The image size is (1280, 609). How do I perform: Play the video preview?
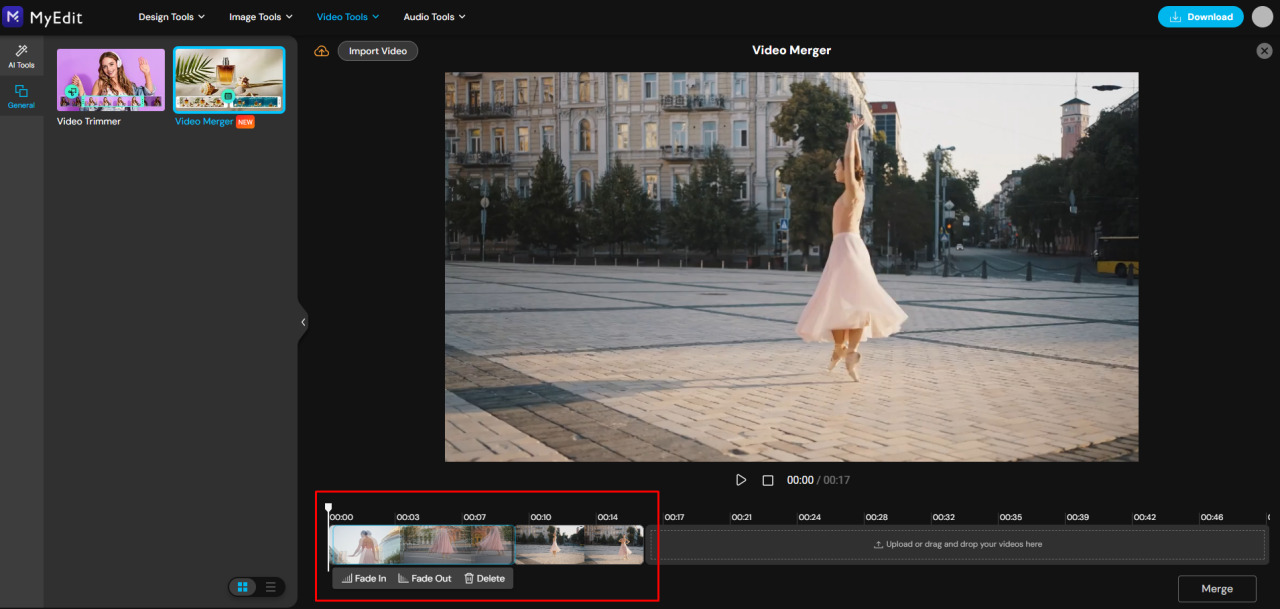tap(741, 479)
